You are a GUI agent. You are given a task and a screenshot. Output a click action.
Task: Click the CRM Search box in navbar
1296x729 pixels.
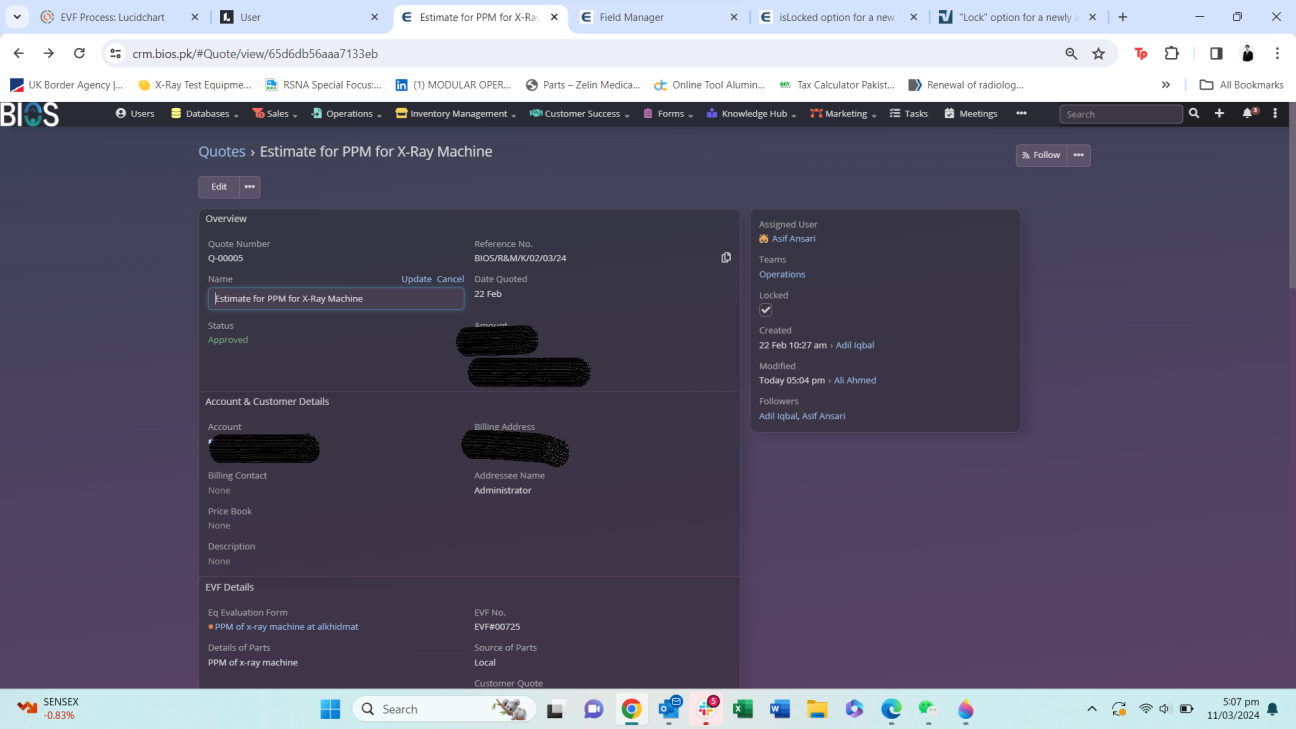click(1121, 114)
